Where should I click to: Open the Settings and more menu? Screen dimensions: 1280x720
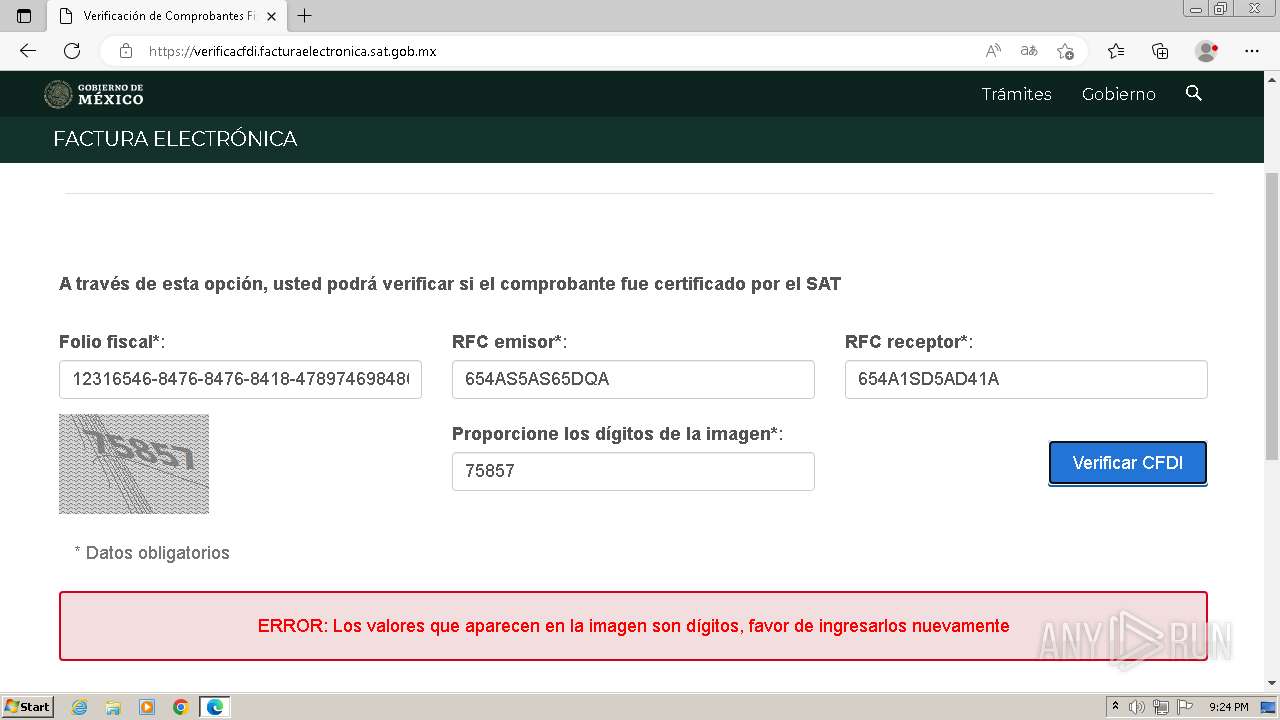(1252, 51)
